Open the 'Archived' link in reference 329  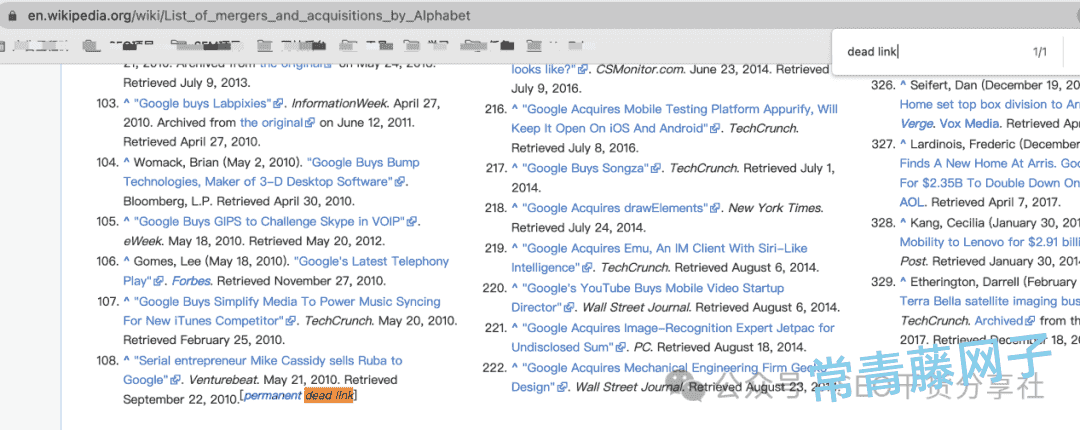pyautogui.click(x=999, y=320)
